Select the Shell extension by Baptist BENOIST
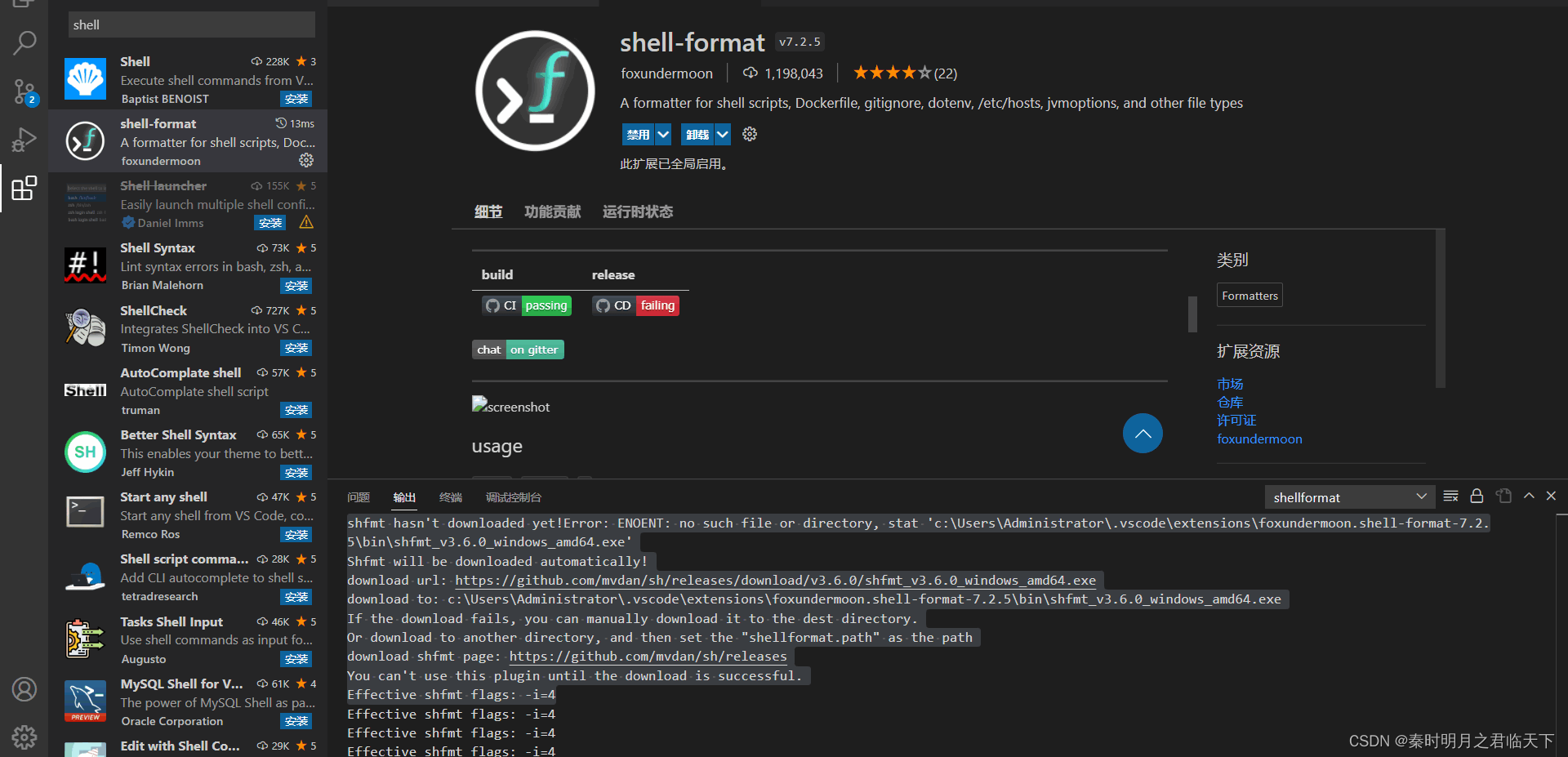The image size is (1568, 757). pyautogui.click(x=188, y=80)
